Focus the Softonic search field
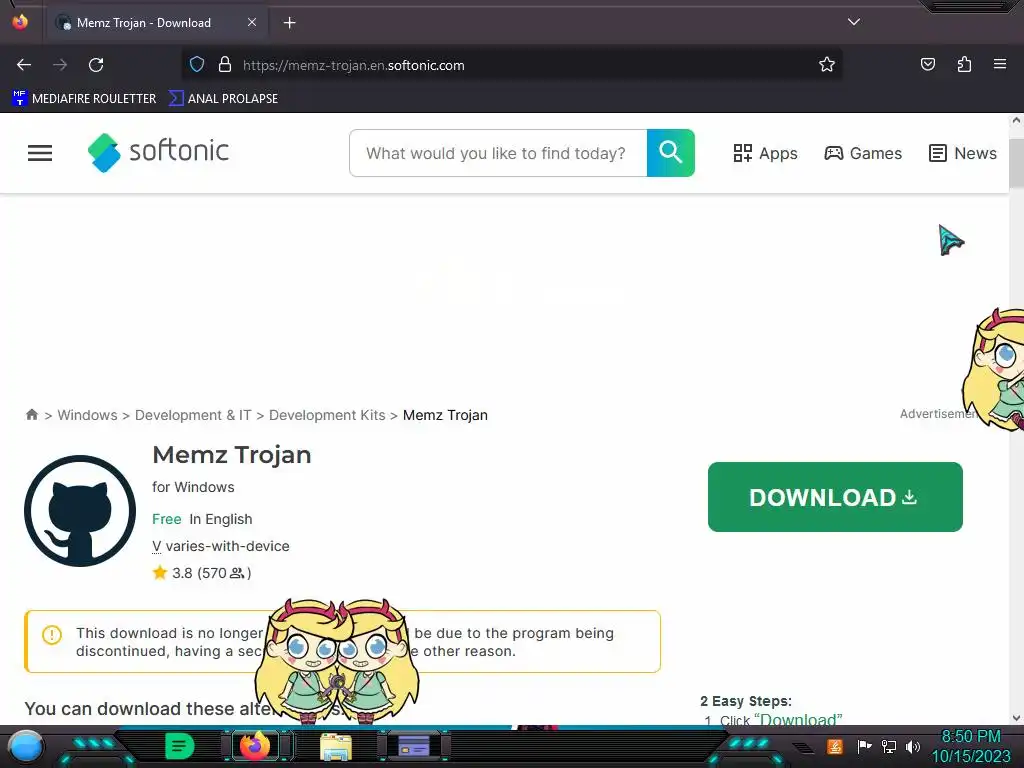Viewport: 1024px width, 768px height. (498, 153)
